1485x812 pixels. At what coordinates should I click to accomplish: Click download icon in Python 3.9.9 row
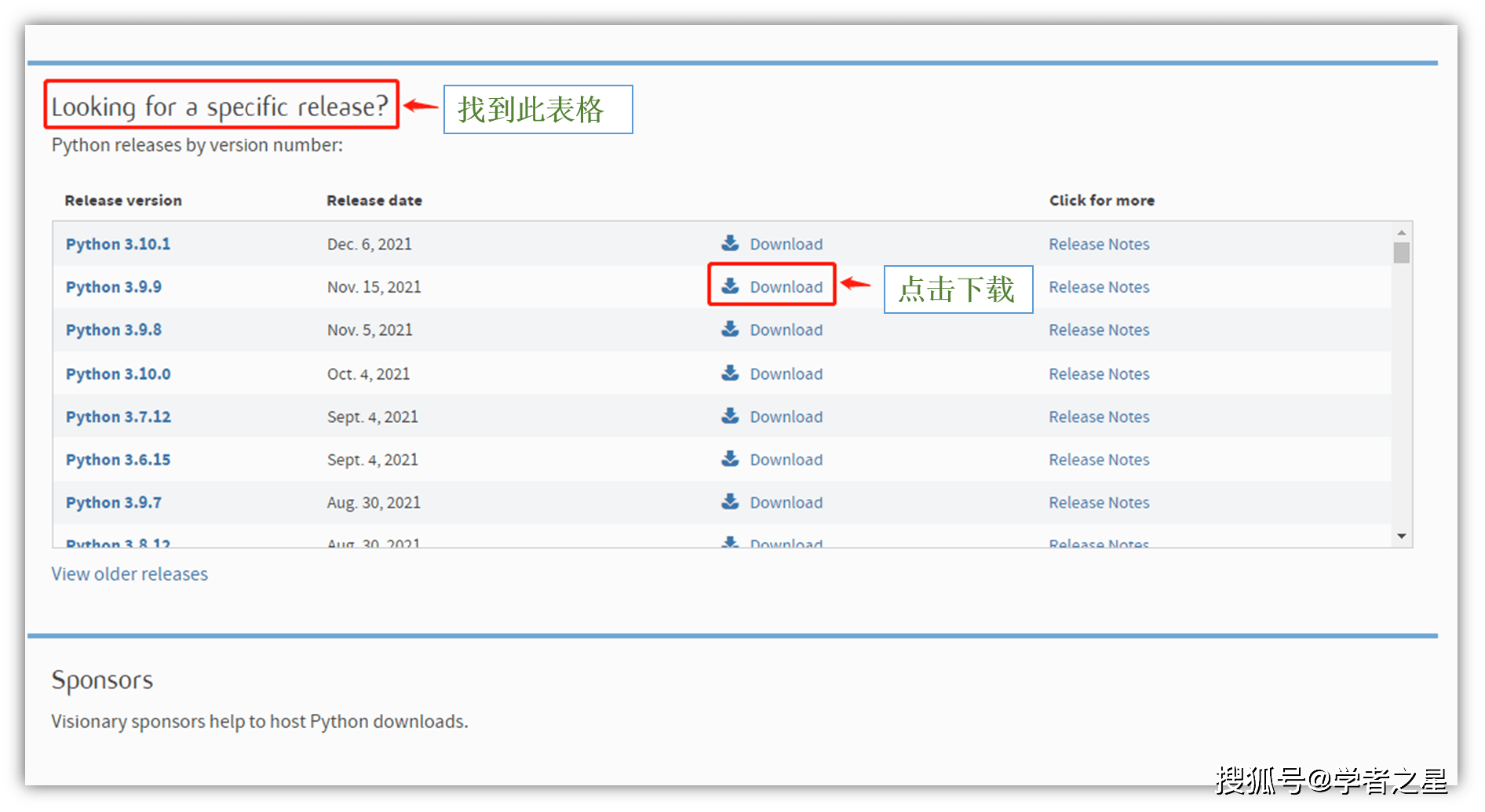[730, 286]
